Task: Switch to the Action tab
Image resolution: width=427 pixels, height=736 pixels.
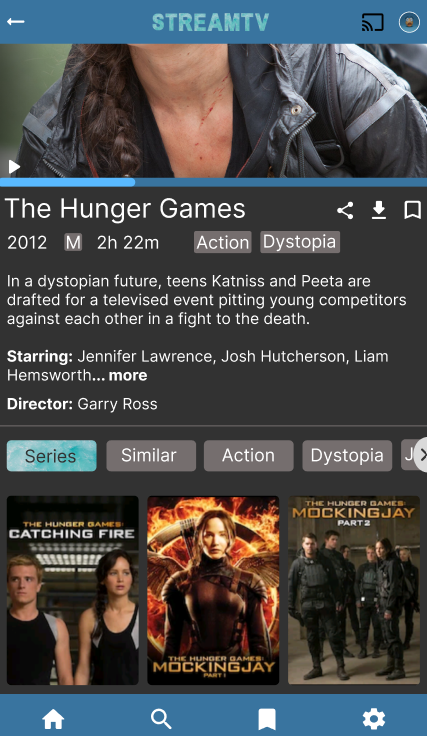Action: pyautogui.click(x=249, y=456)
